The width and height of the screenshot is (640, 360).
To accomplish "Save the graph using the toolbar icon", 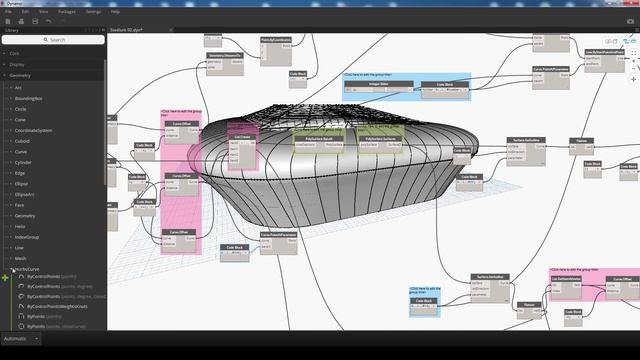I will (35, 21).
